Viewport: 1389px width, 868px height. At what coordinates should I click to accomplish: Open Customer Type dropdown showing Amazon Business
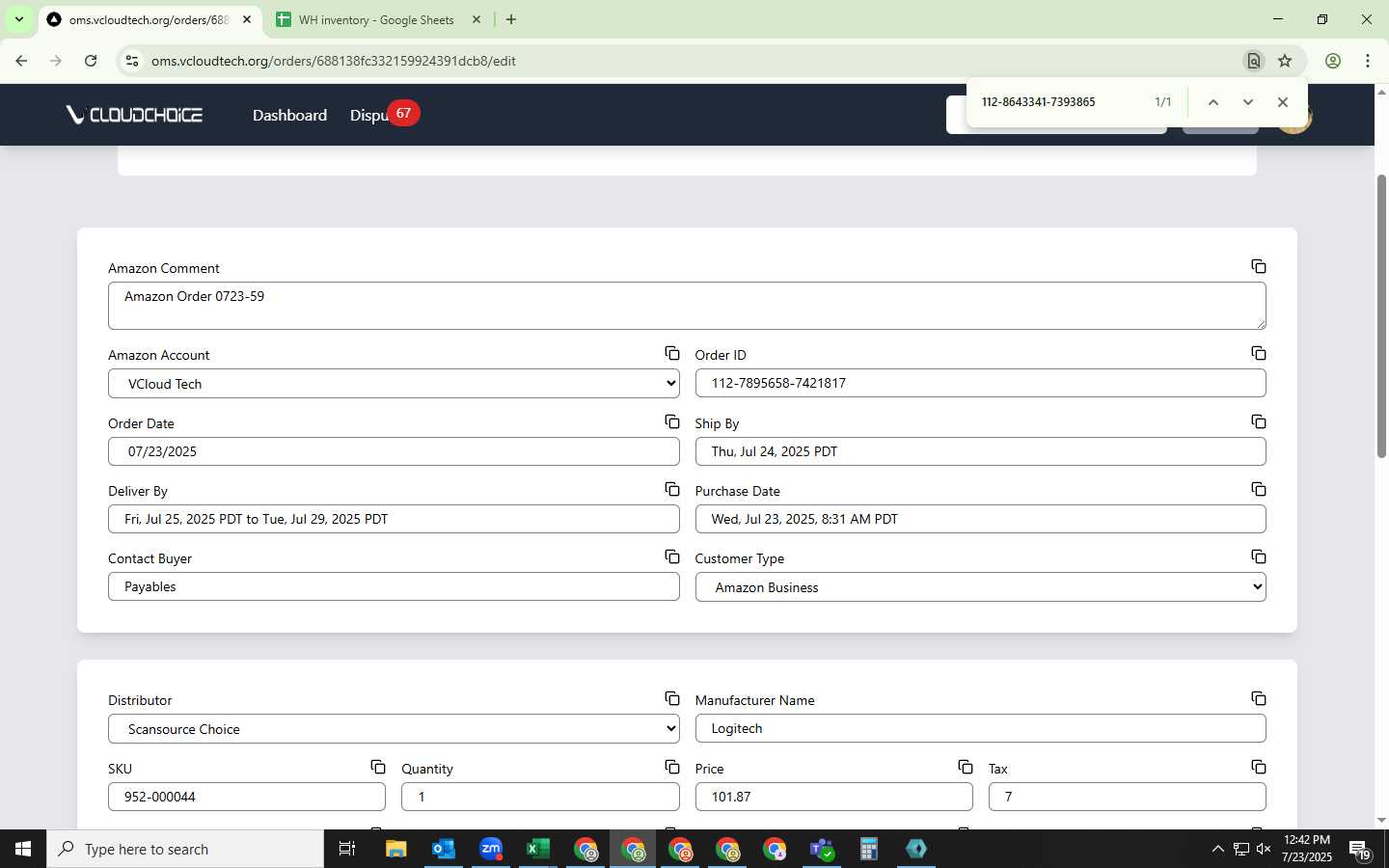click(980, 587)
